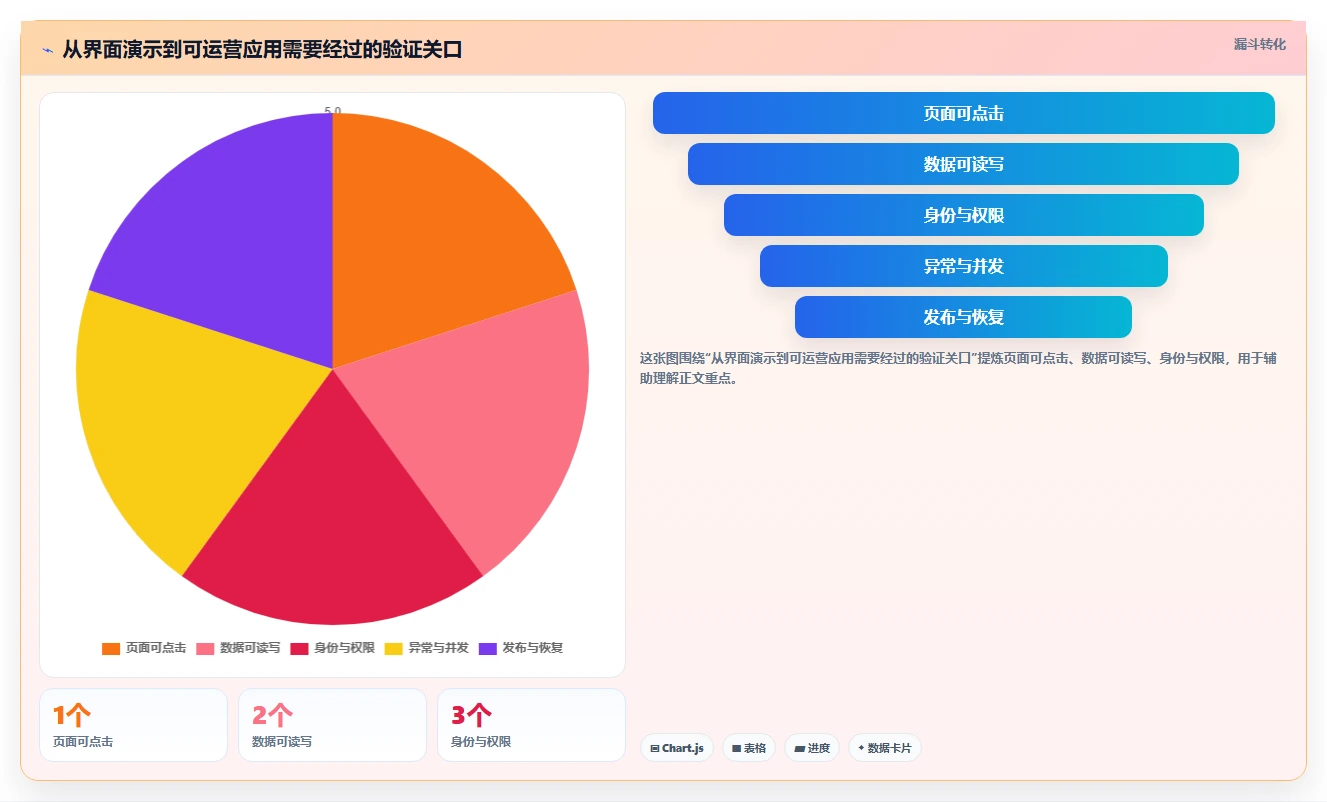This screenshot has width=1327, height=802.
Task: Click the Chart.js tag chip
Action: click(677, 748)
